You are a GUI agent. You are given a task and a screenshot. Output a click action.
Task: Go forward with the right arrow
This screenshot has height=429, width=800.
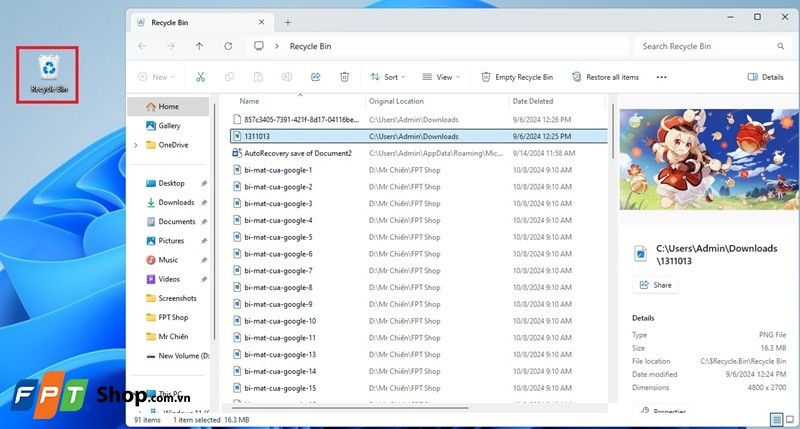(x=171, y=46)
